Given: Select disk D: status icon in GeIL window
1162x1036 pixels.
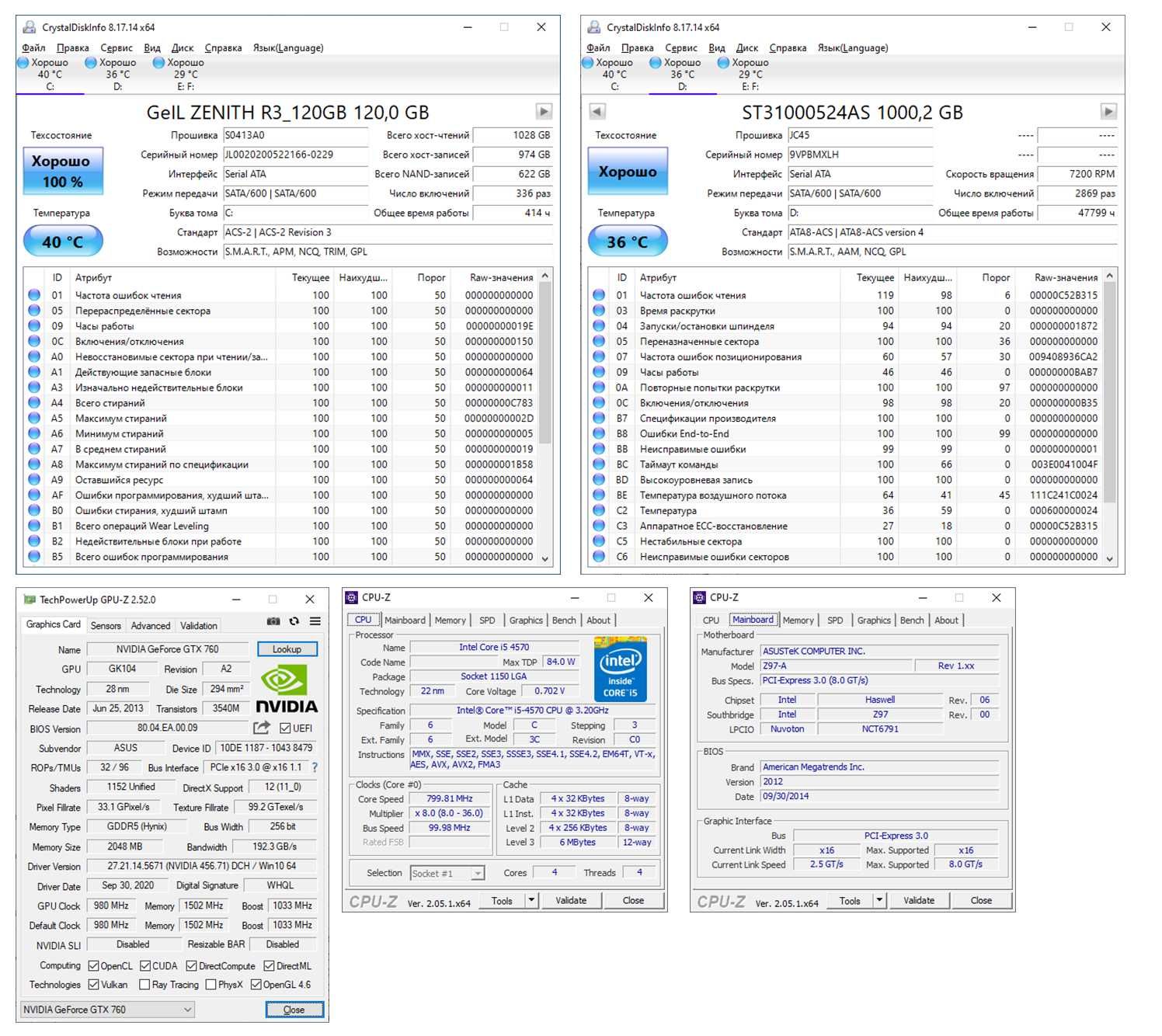Looking at the screenshot, I should click(x=91, y=62).
